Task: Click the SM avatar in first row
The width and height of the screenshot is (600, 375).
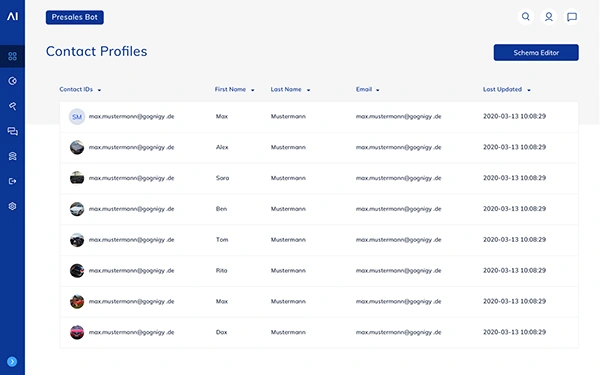Action: 77,117
